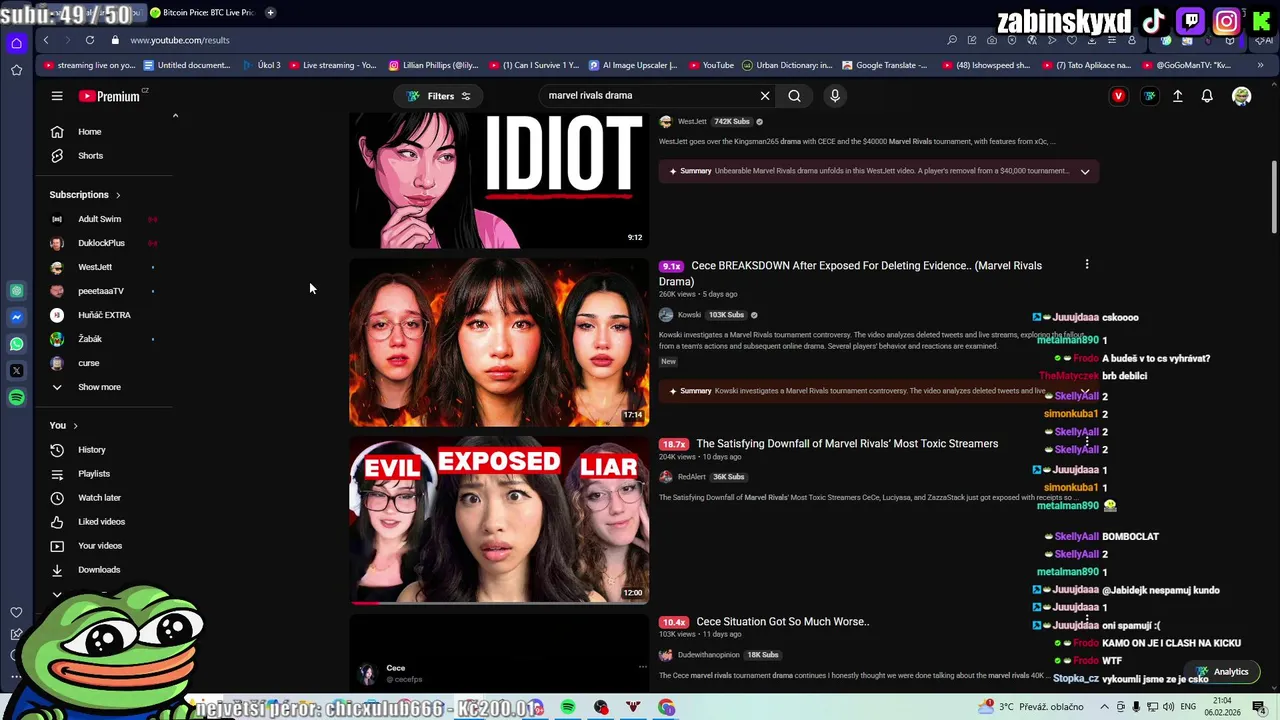Expand the first video's Summary chevron
Viewport: 1280px width, 720px height.
point(1085,171)
